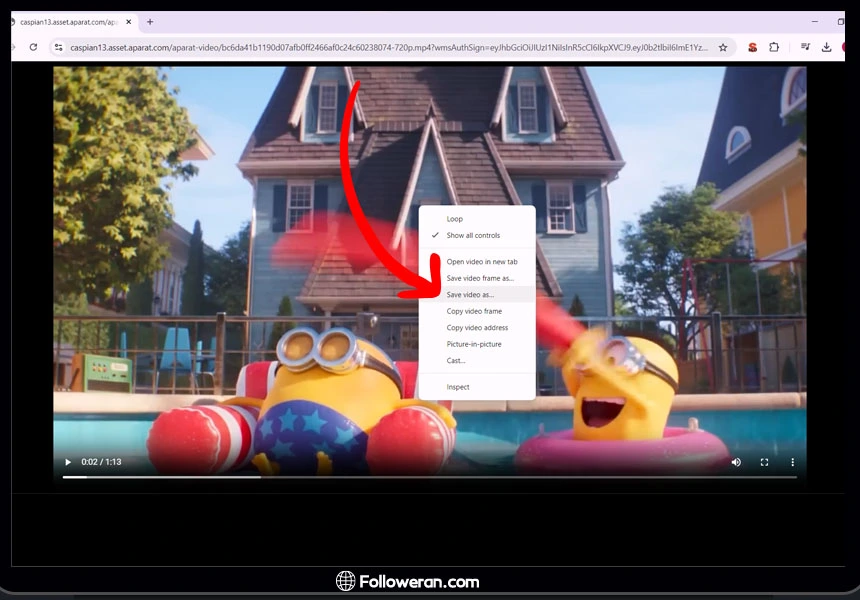This screenshot has height=600, width=860.
Task: Bookmark this page with the star icon
Action: [x=723, y=47]
